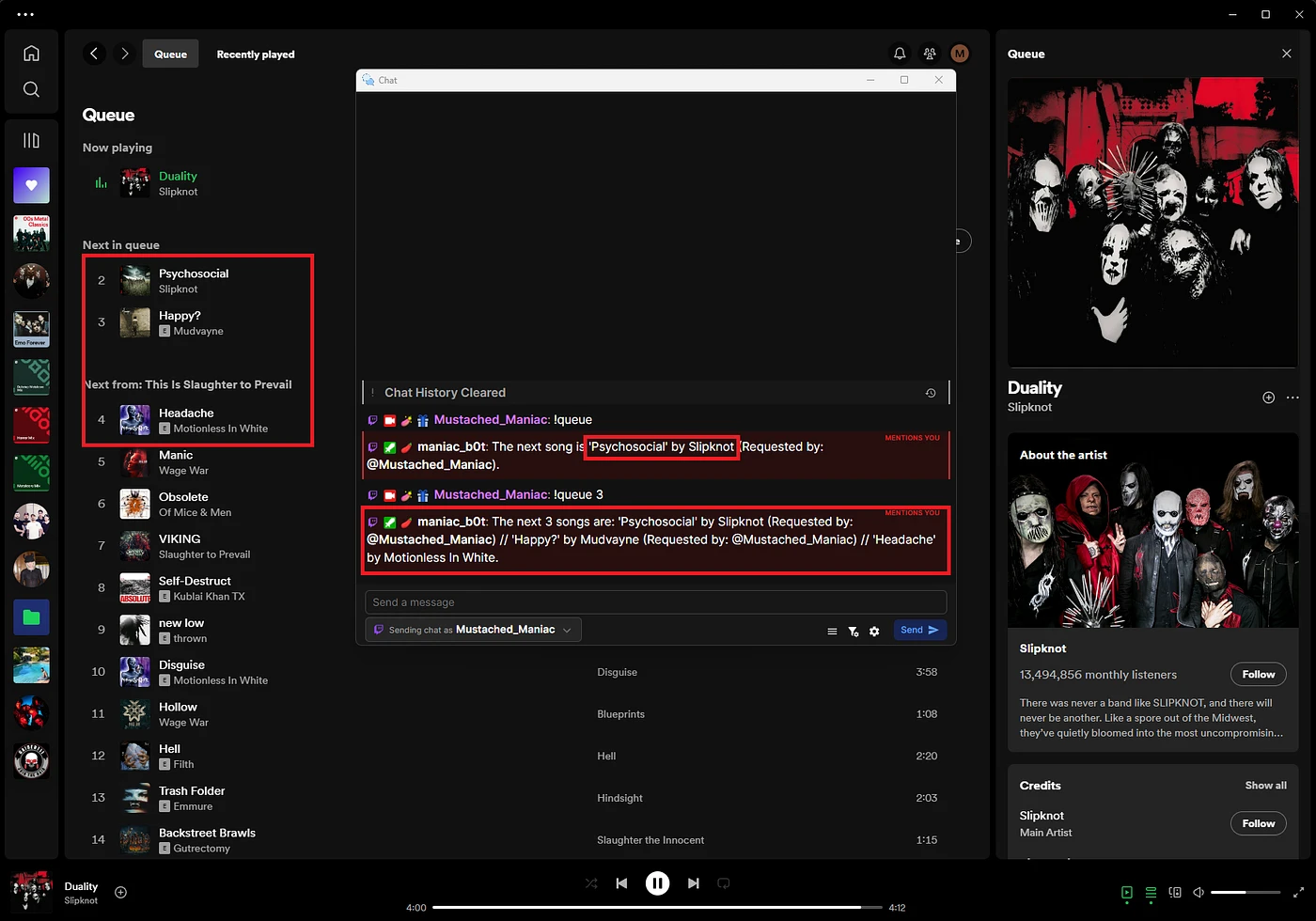The width and height of the screenshot is (1316, 921).
Task: Expand the Sending chat as Mustached_Maniac dropdown
Action: (473, 630)
